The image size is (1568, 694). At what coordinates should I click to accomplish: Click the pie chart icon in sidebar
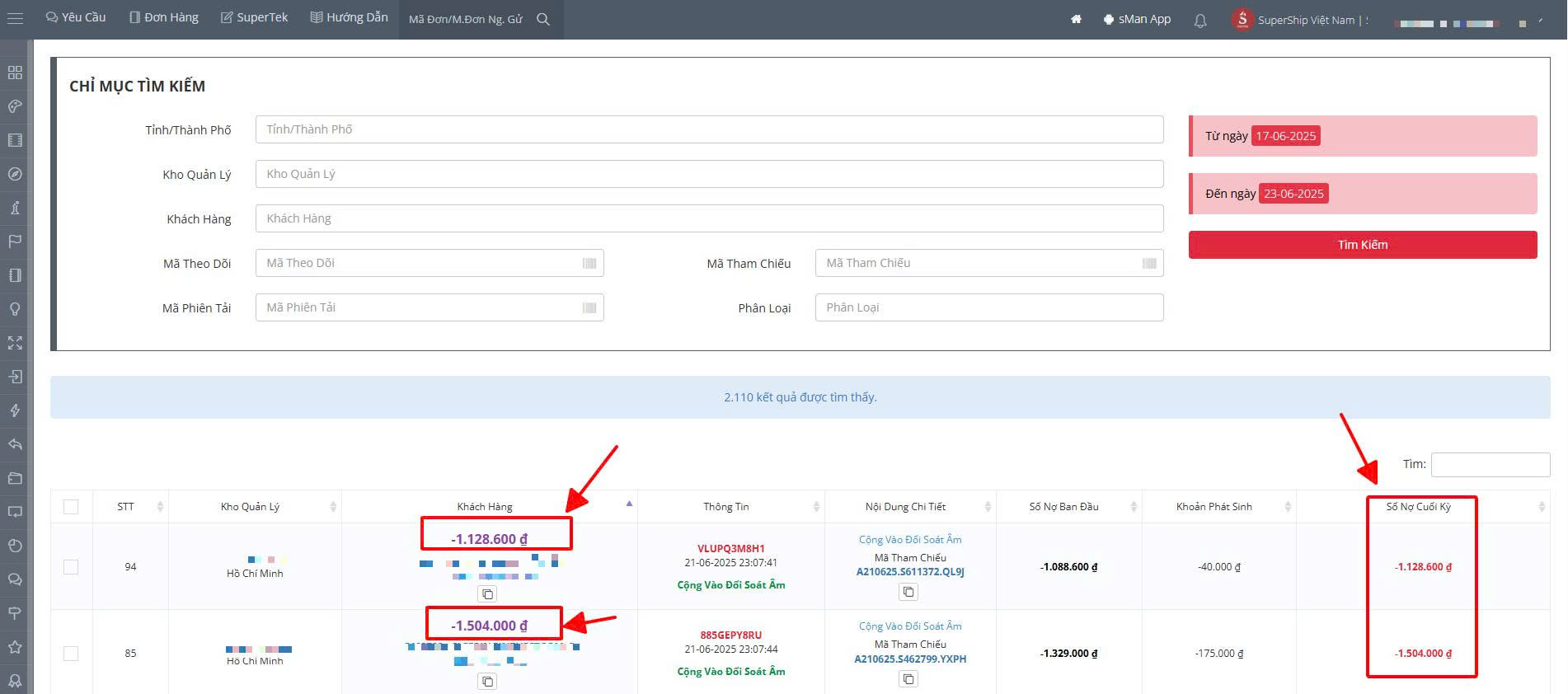15,546
